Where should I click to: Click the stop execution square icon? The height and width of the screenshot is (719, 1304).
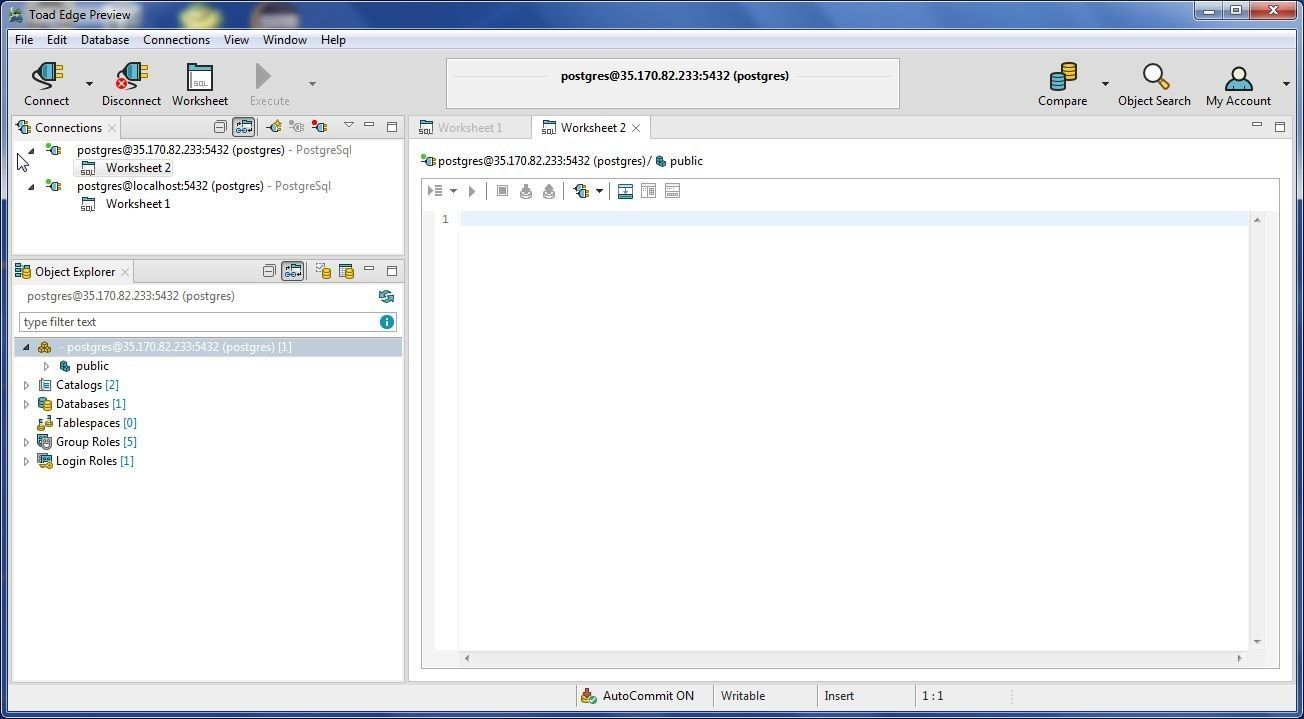tap(503, 191)
